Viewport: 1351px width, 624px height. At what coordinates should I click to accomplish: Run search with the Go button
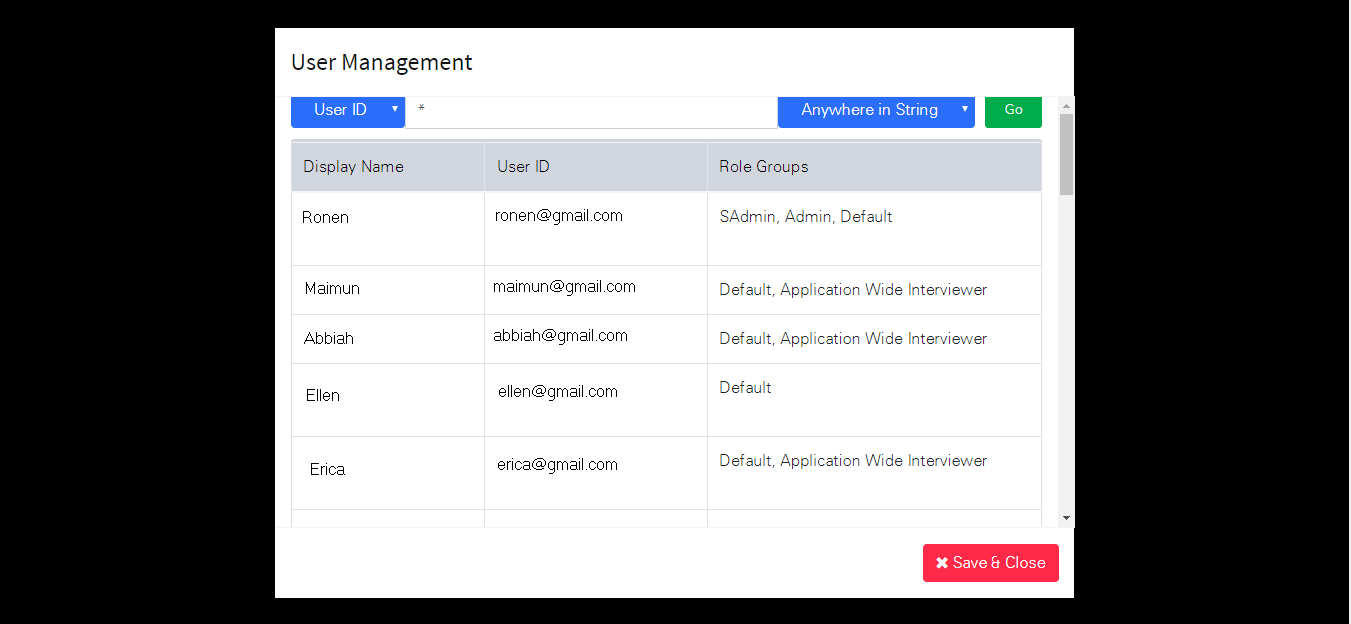[x=1013, y=110]
